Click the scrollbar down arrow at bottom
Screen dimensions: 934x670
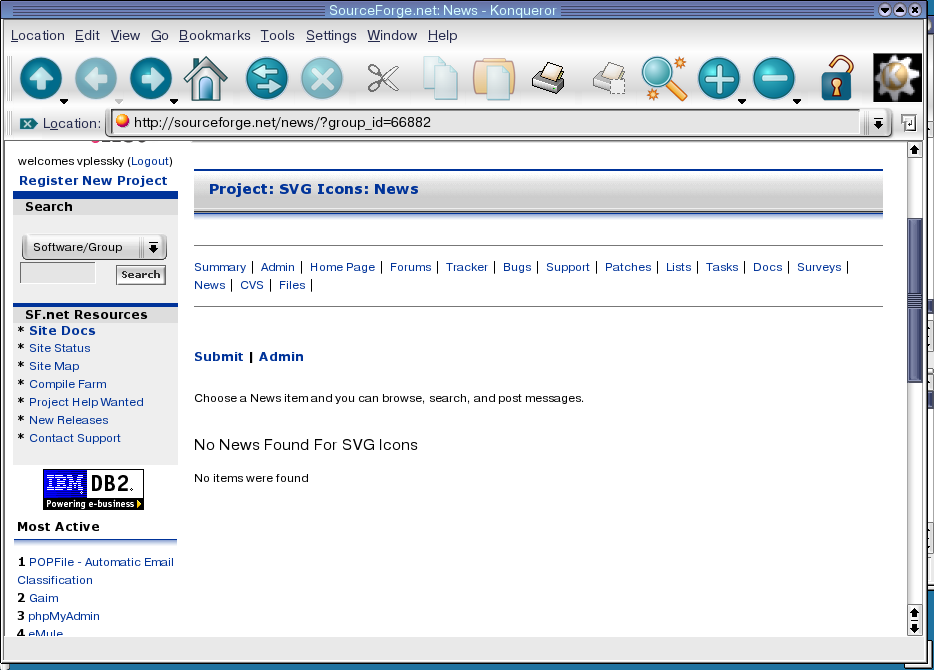coord(914,628)
